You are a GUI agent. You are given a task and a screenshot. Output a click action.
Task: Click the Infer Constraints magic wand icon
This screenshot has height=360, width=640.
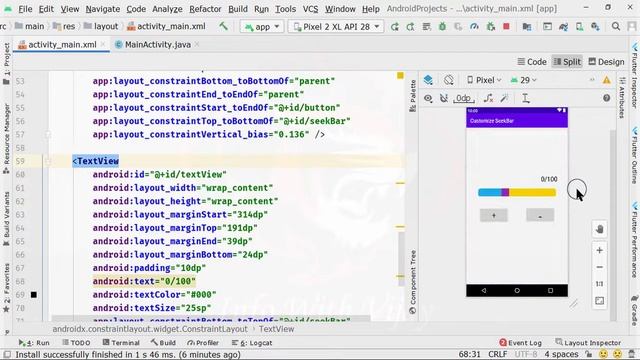pyautogui.click(x=505, y=98)
